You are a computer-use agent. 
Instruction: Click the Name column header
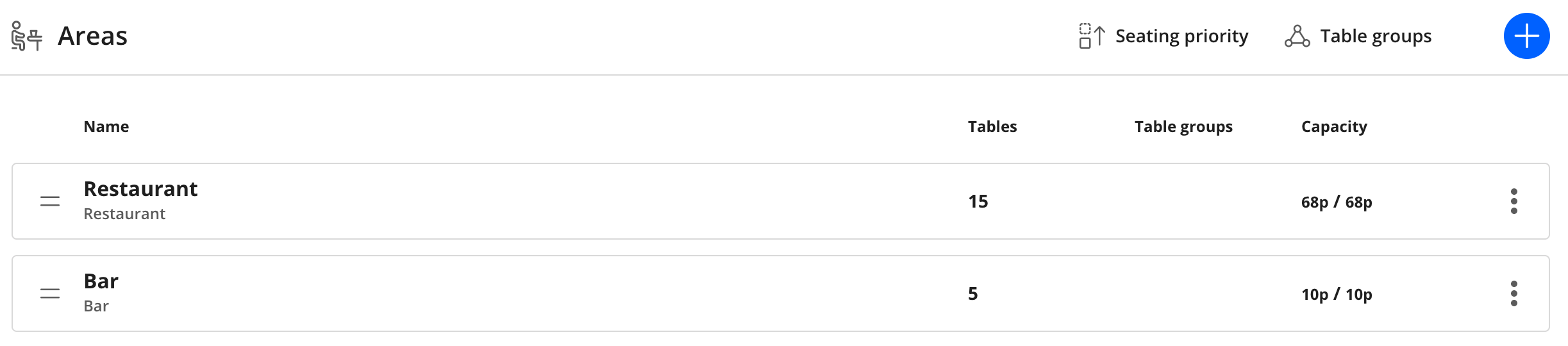[106, 127]
